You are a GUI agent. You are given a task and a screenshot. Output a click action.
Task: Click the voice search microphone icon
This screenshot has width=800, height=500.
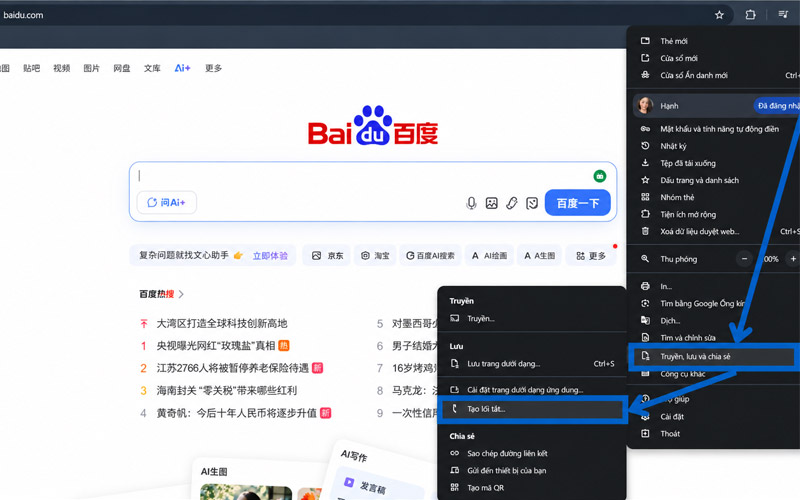[471, 204]
